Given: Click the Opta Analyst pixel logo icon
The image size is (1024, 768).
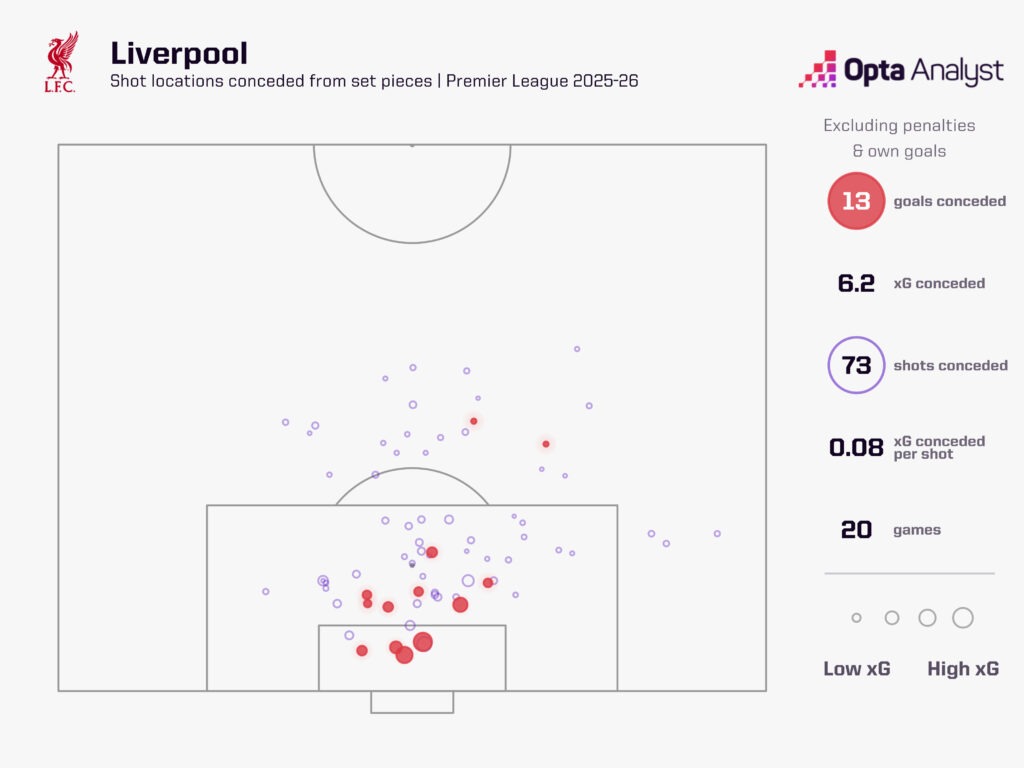Looking at the screenshot, I should (817, 69).
